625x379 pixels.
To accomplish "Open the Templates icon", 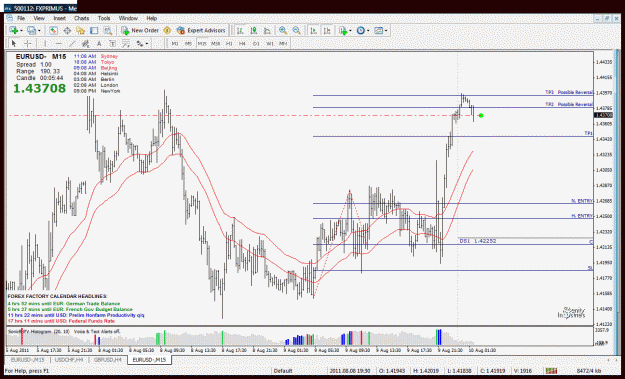I will 378,30.
